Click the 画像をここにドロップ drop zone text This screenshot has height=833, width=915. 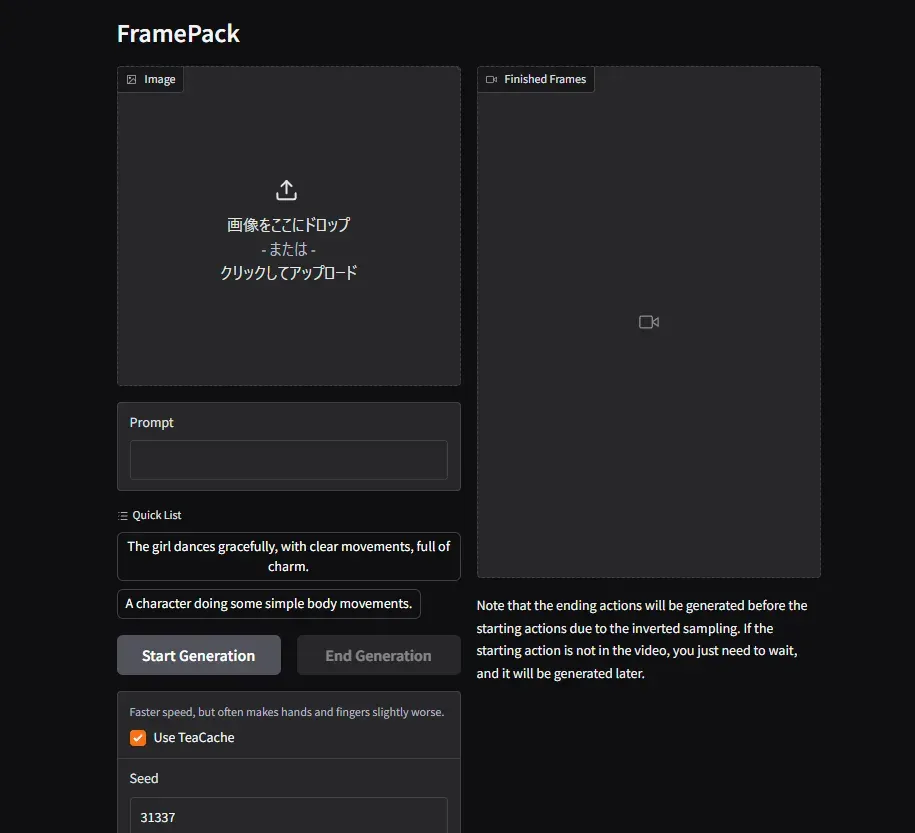pyautogui.click(x=289, y=225)
